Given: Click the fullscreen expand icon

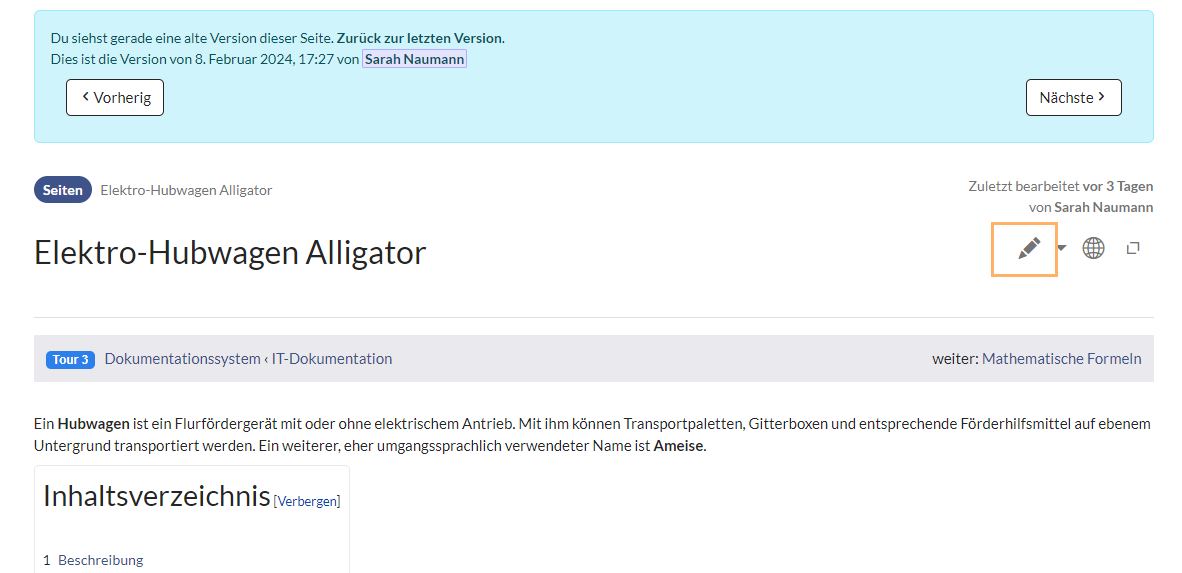Looking at the screenshot, I should point(1132,248).
